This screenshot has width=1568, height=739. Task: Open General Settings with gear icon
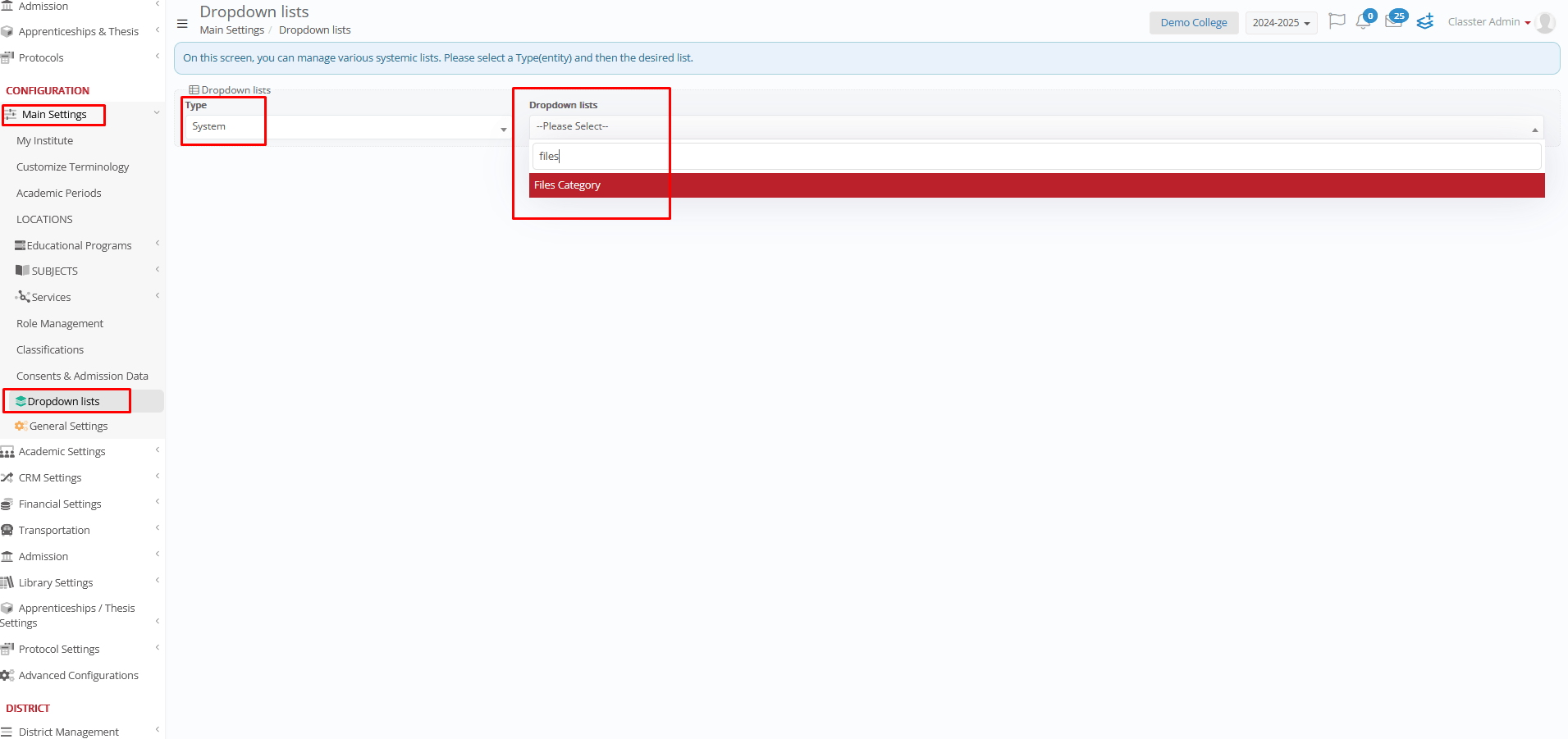click(68, 427)
